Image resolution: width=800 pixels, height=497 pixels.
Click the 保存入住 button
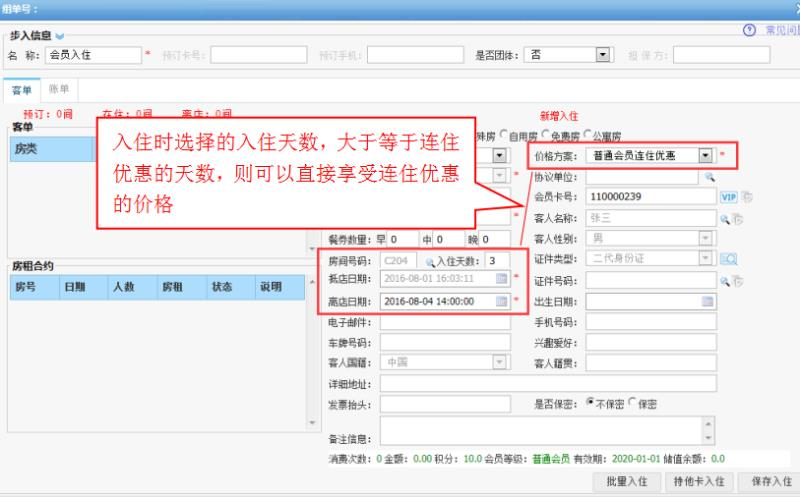[771, 481]
